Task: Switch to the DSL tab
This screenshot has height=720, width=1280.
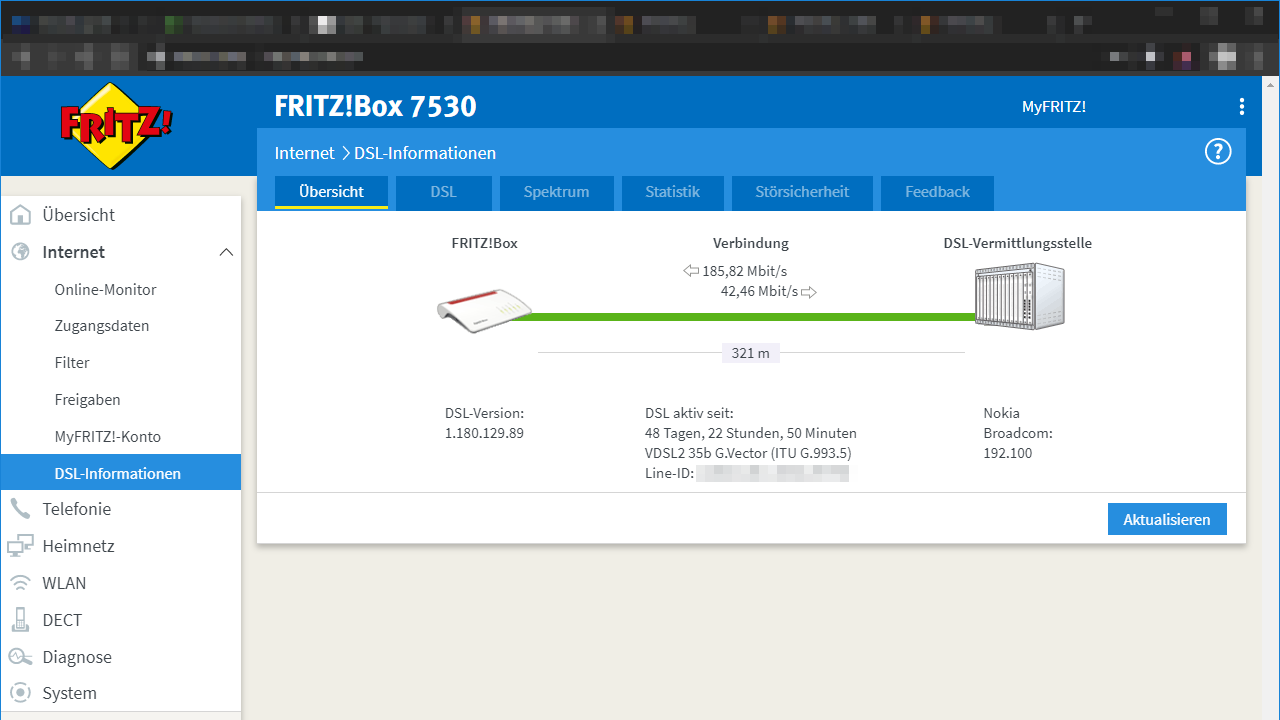Action: pos(443,192)
